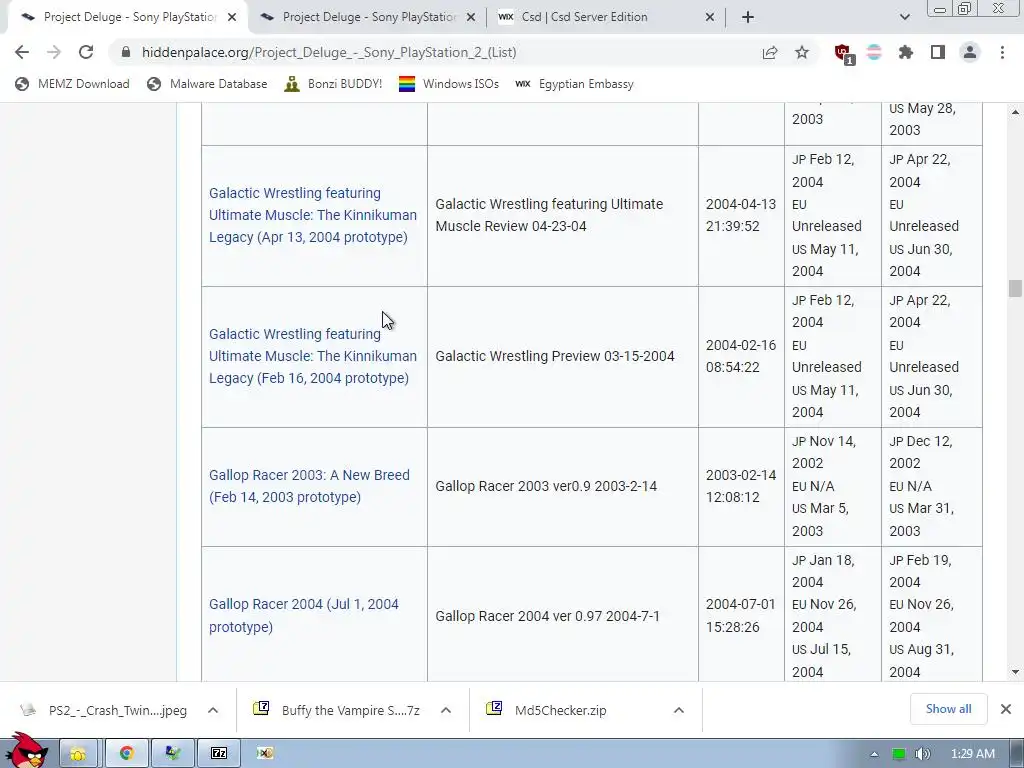
Task: Select text 'Galactic Wrestling Preview 03-15-2004'
Action: [x=554, y=356]
